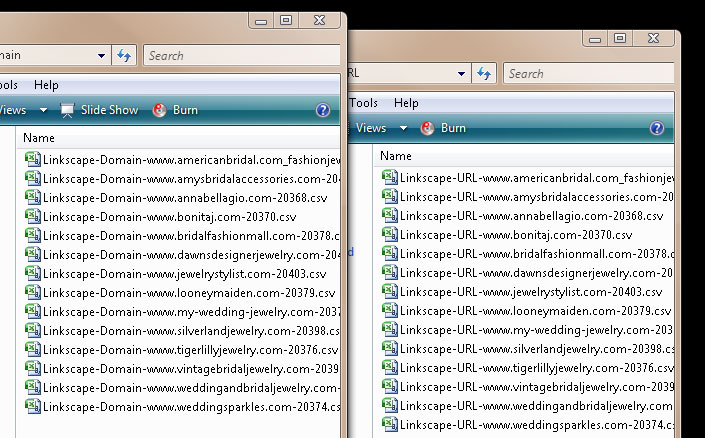The image size is (705, 438).
Task: Click the Excel icon beside Linkscape-URL jewelrystylist file
Action: coord(390,291)
